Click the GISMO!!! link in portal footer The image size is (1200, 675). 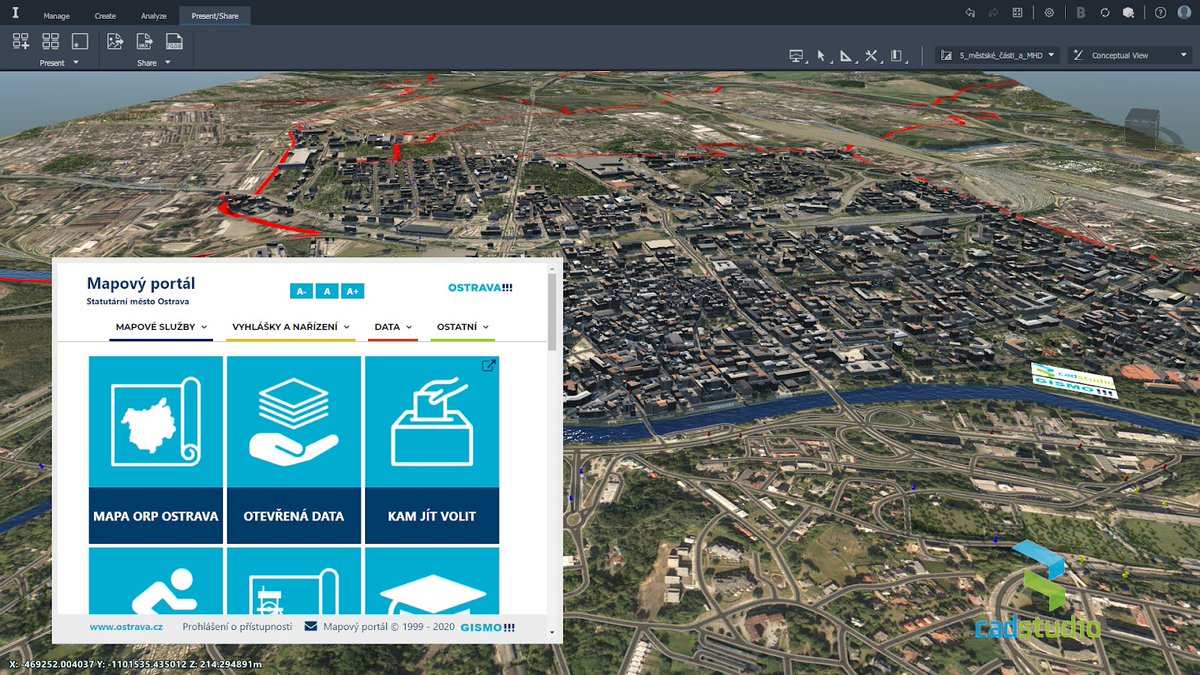tap(487, 627)
